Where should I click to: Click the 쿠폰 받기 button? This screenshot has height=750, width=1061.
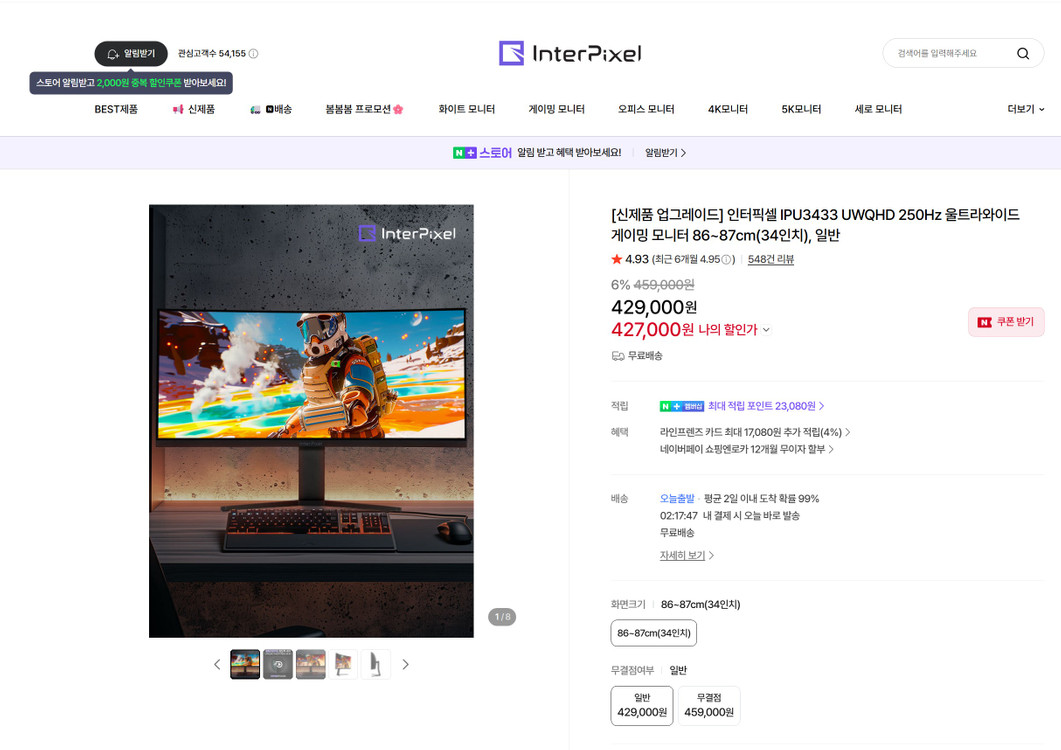pyautogui.click(x=1006, y=321)
